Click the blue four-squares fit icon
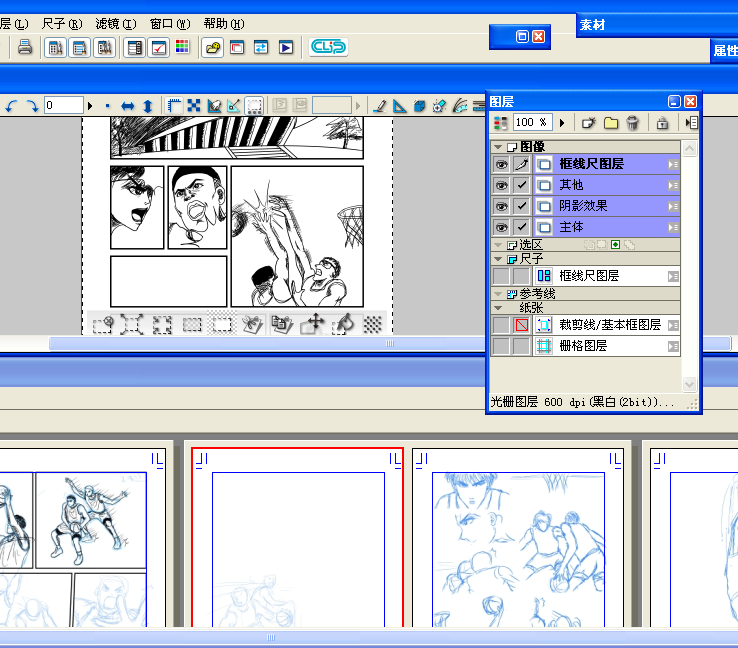Screen dimensions: 738x648 pos(194,105)
